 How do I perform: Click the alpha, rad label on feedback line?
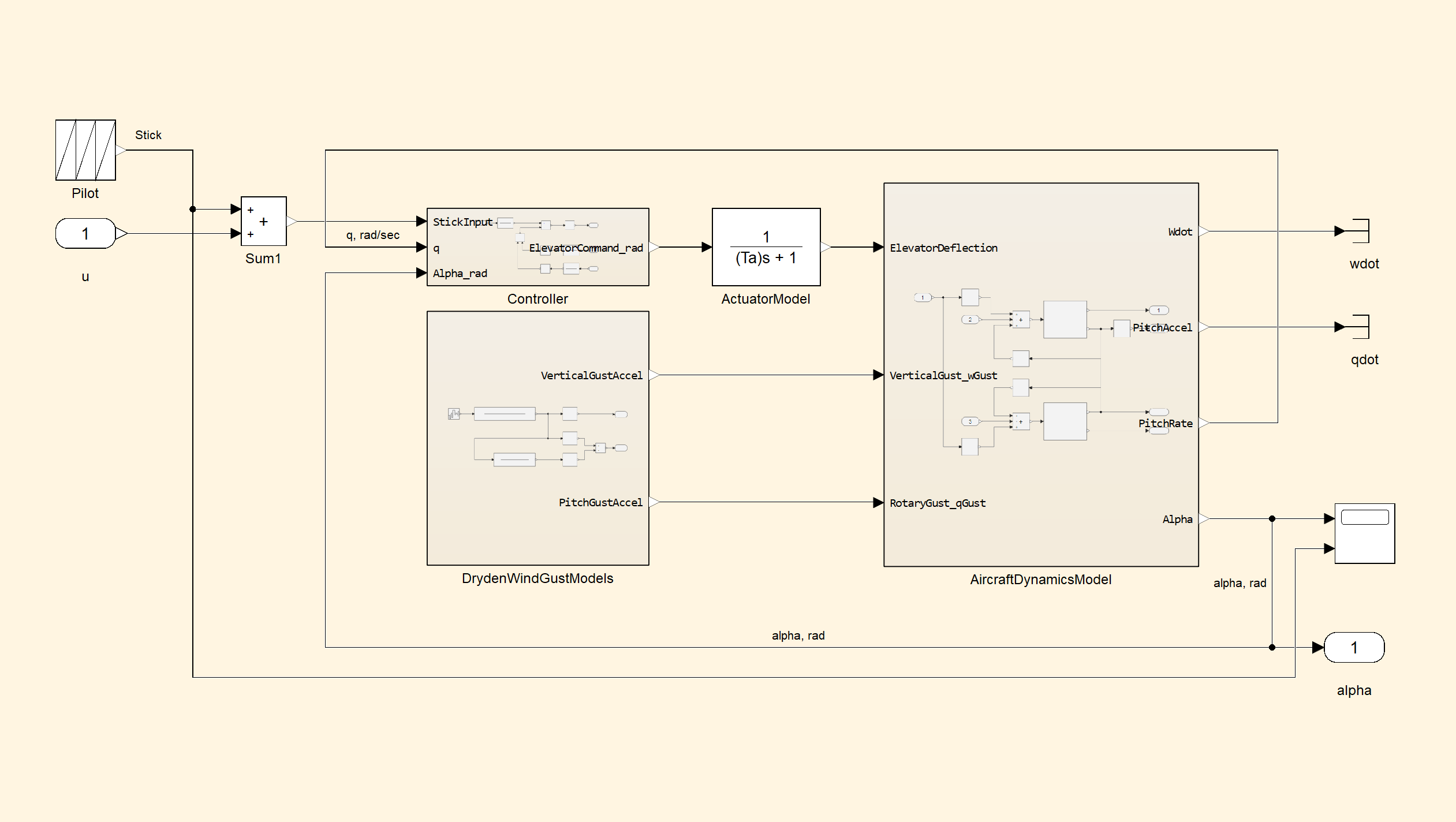click(798, 636)
